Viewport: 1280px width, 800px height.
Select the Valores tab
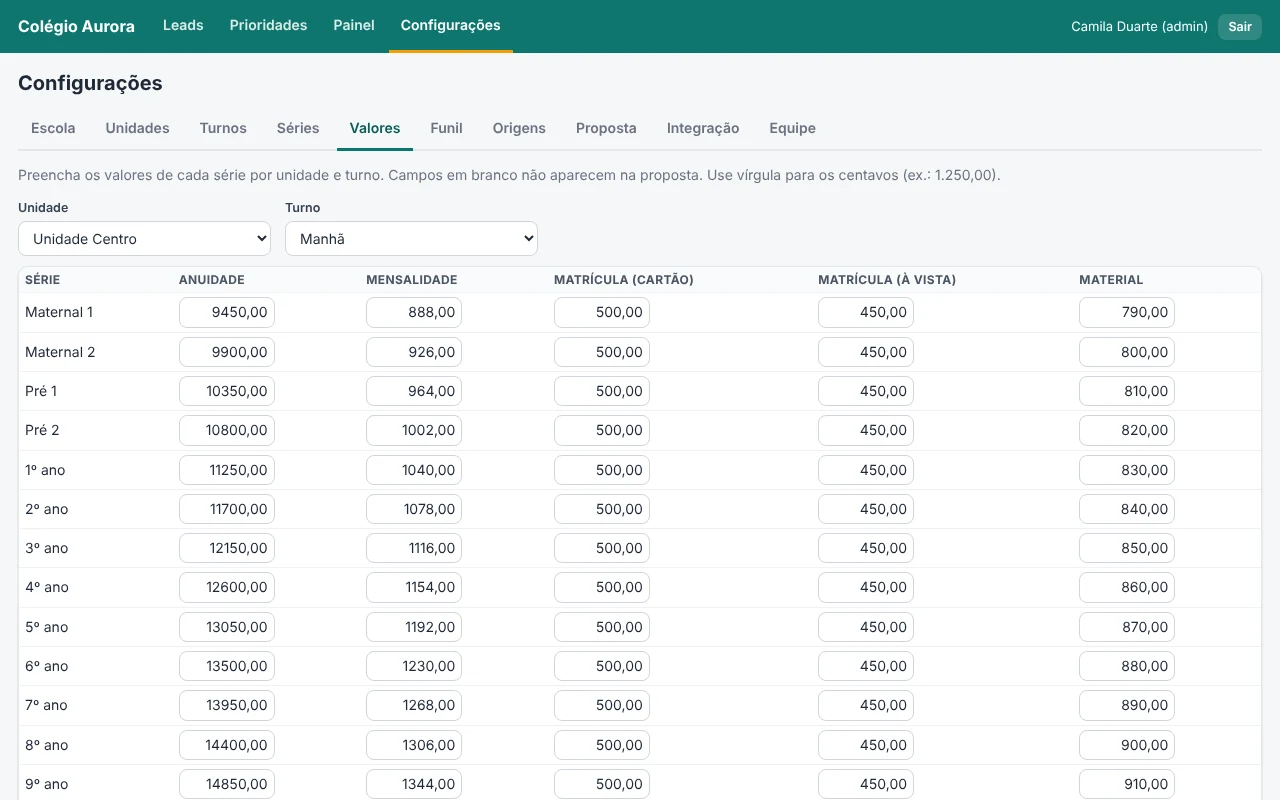[375, 128]
